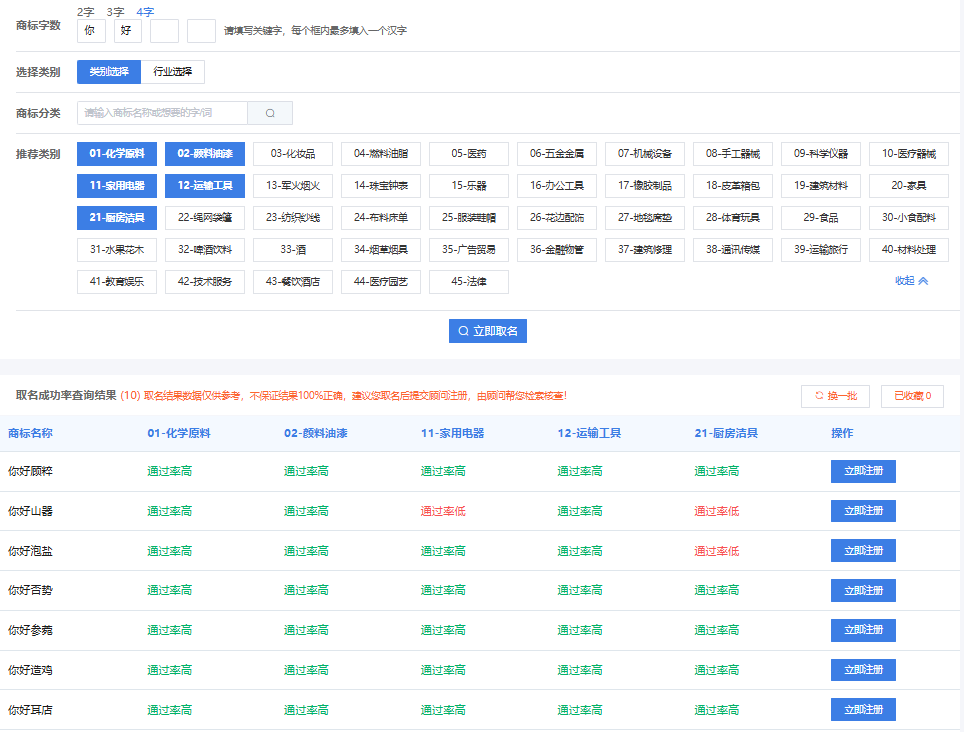The image size is (964, 732).
Task: Click the search magnifier icon in 商标分类
Action: click(270, 113)
